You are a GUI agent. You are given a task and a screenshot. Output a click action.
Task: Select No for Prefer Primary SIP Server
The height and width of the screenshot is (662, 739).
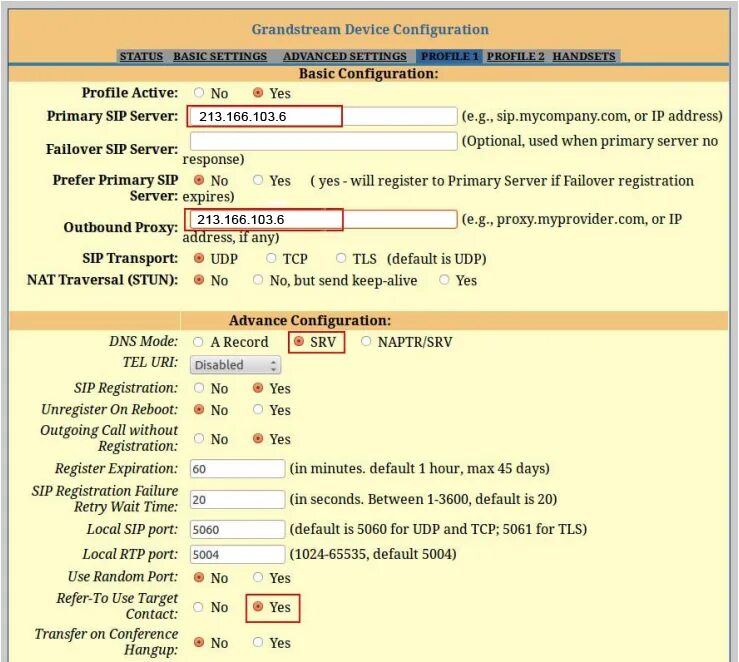coord(199,180)
